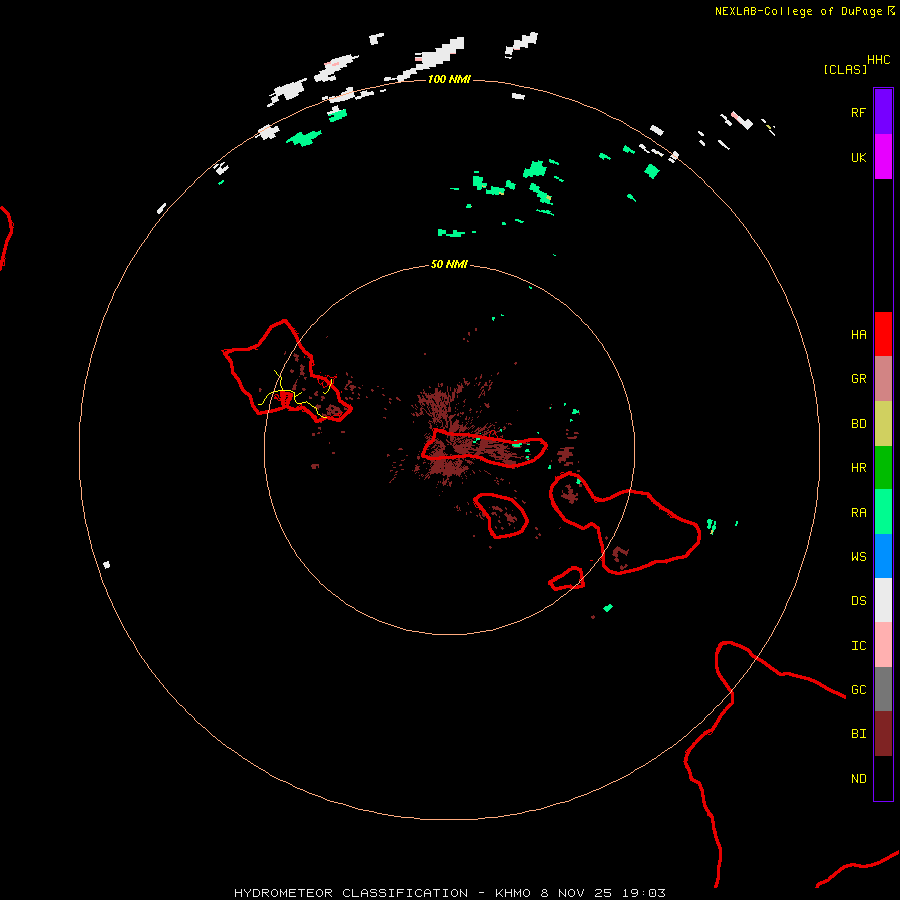Click the WS legend label
The image size is (900, 900).
(858, 556)
